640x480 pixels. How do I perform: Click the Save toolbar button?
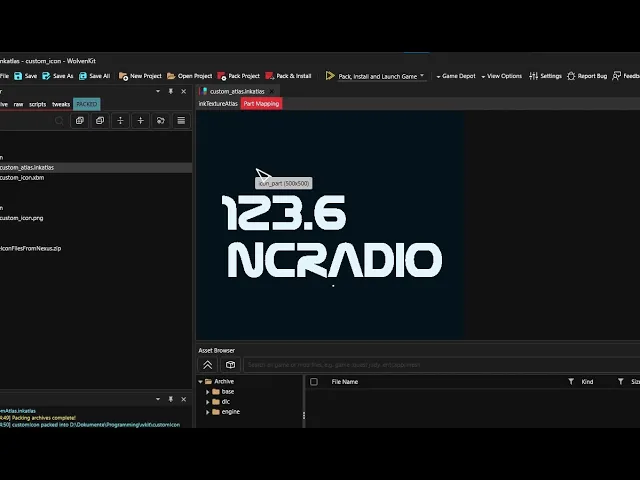pos(25,76)
